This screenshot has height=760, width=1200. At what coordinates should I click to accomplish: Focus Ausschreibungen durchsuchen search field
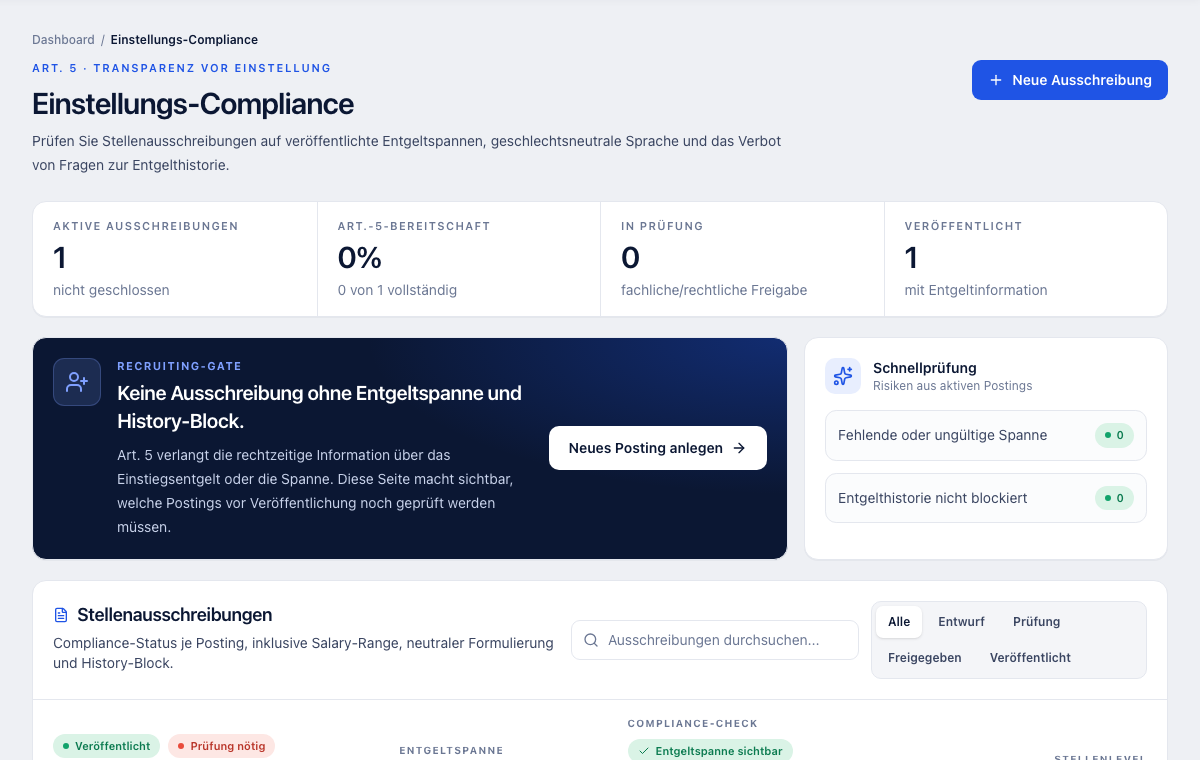pos(715,640)
